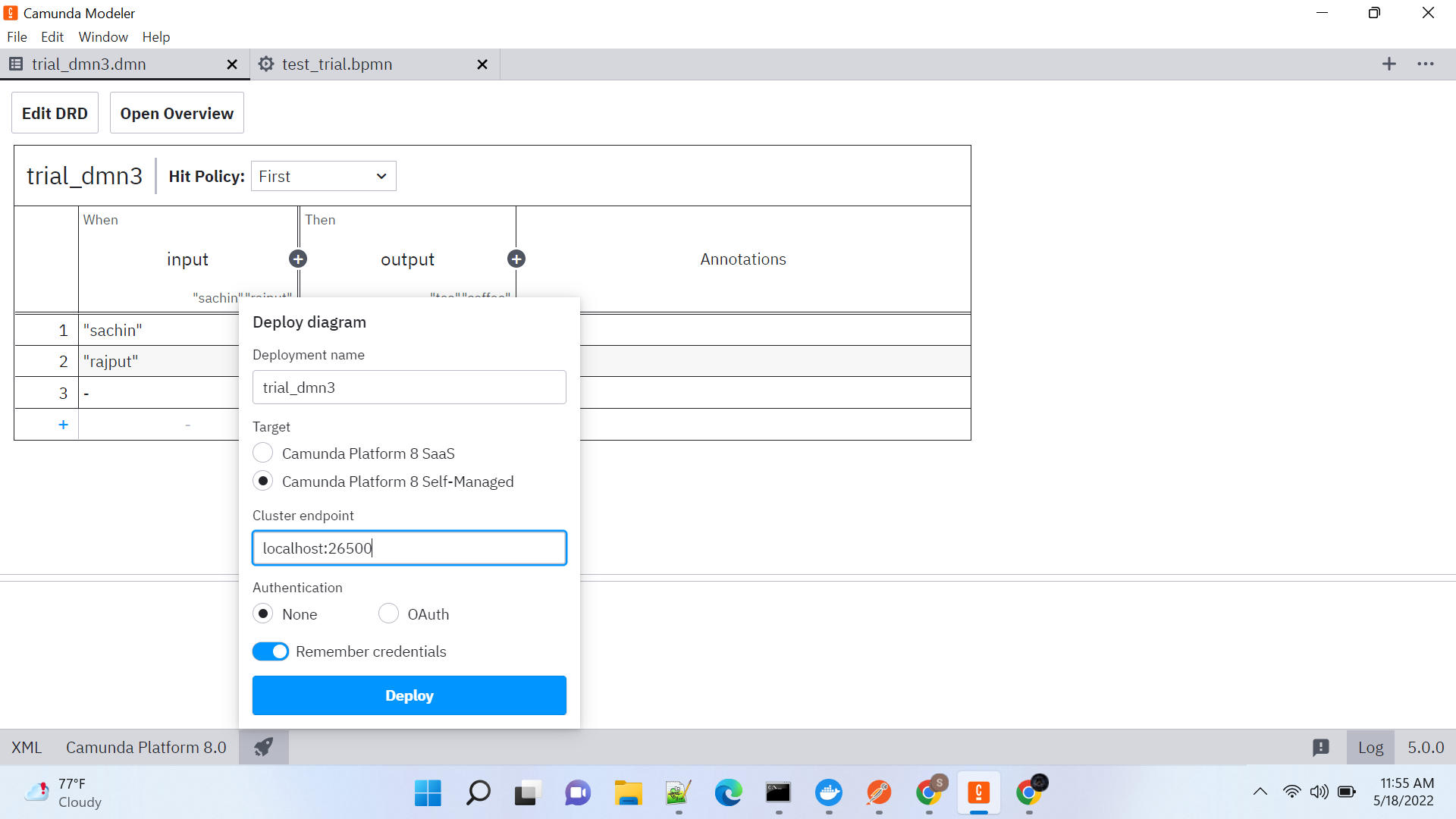
Task: Toggle Remember credentials switch
Action: pos(271,651)
